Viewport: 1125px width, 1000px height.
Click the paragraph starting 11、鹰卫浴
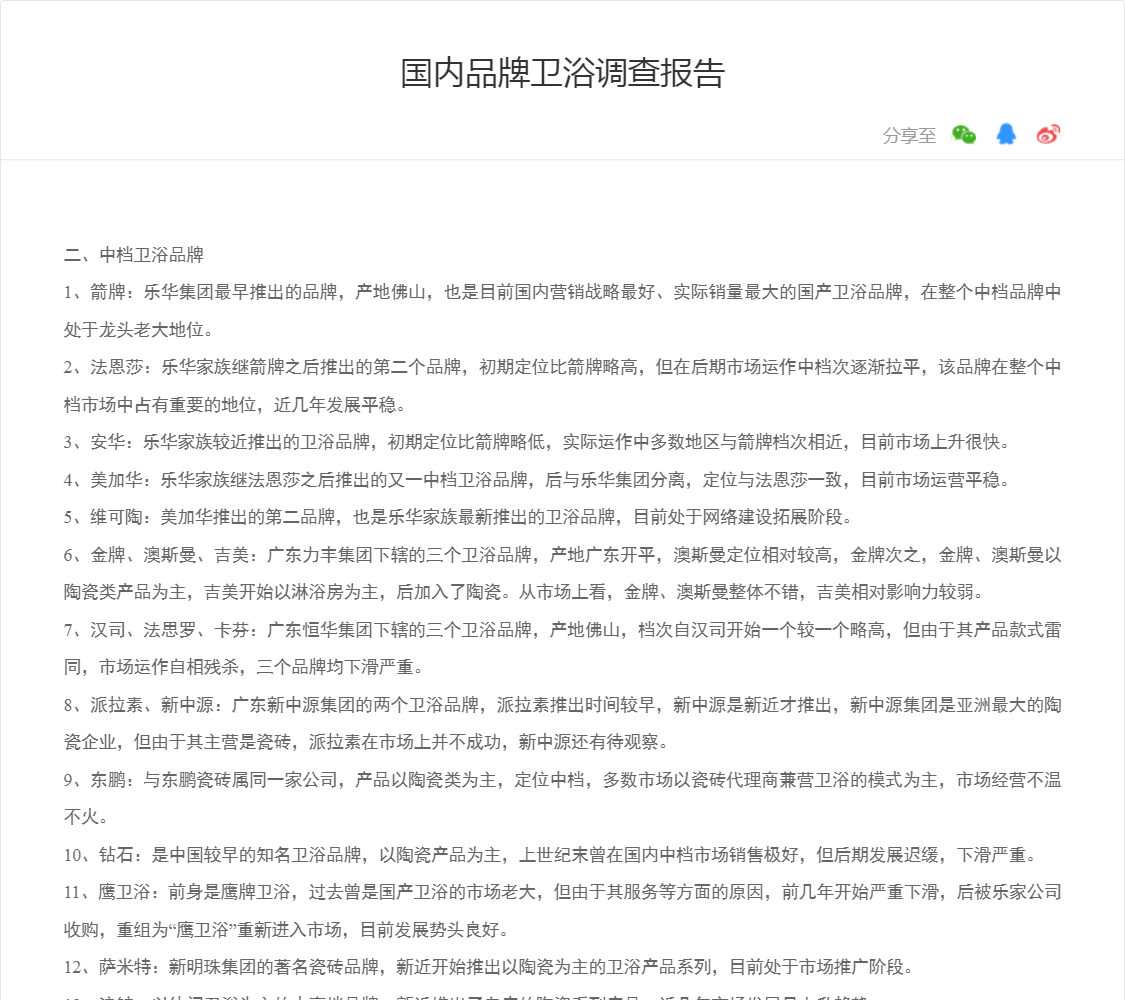point(562,911)
